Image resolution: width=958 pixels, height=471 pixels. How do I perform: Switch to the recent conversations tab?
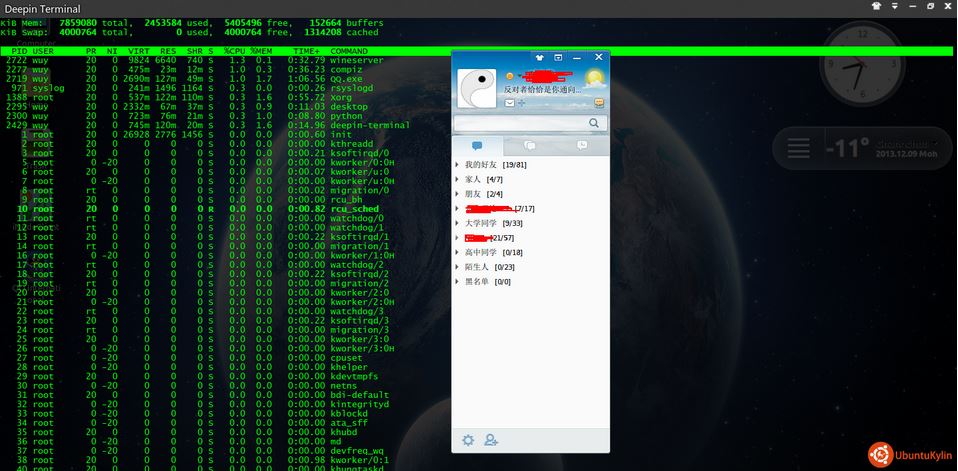tap(582, 146)
